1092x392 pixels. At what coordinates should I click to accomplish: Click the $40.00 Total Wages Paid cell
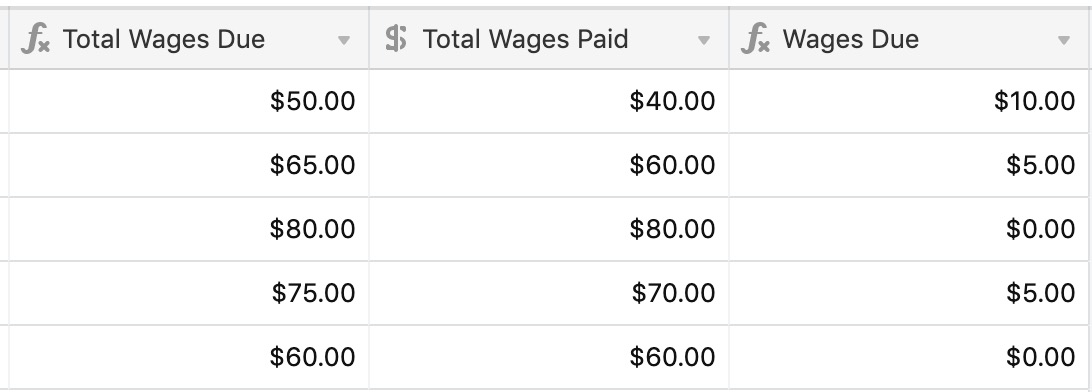coord(549,101)
